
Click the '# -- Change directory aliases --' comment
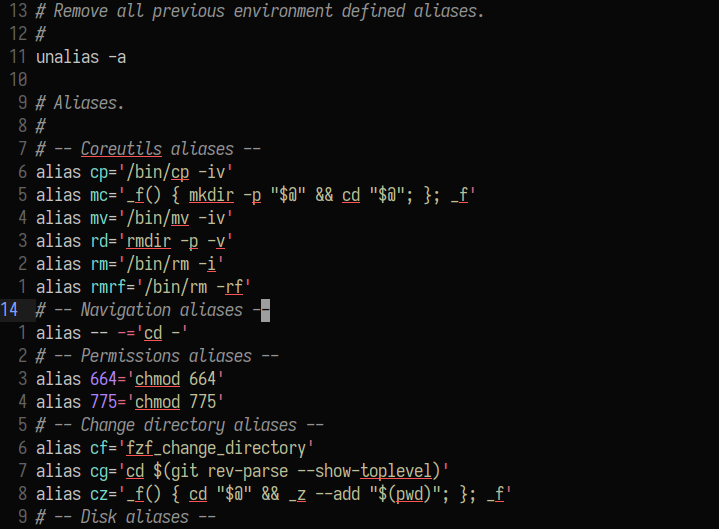tap(180, 425)
